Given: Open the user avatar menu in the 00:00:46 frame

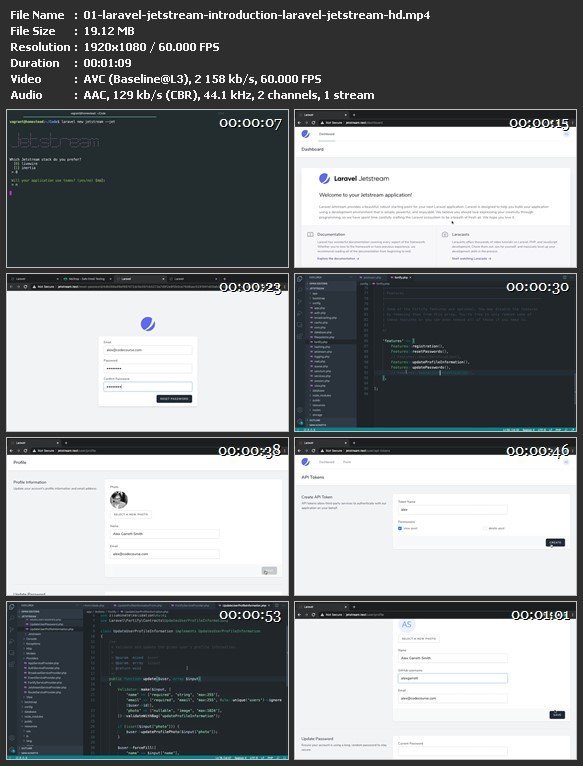Looking at the screenshot, I should pos(566,462).
